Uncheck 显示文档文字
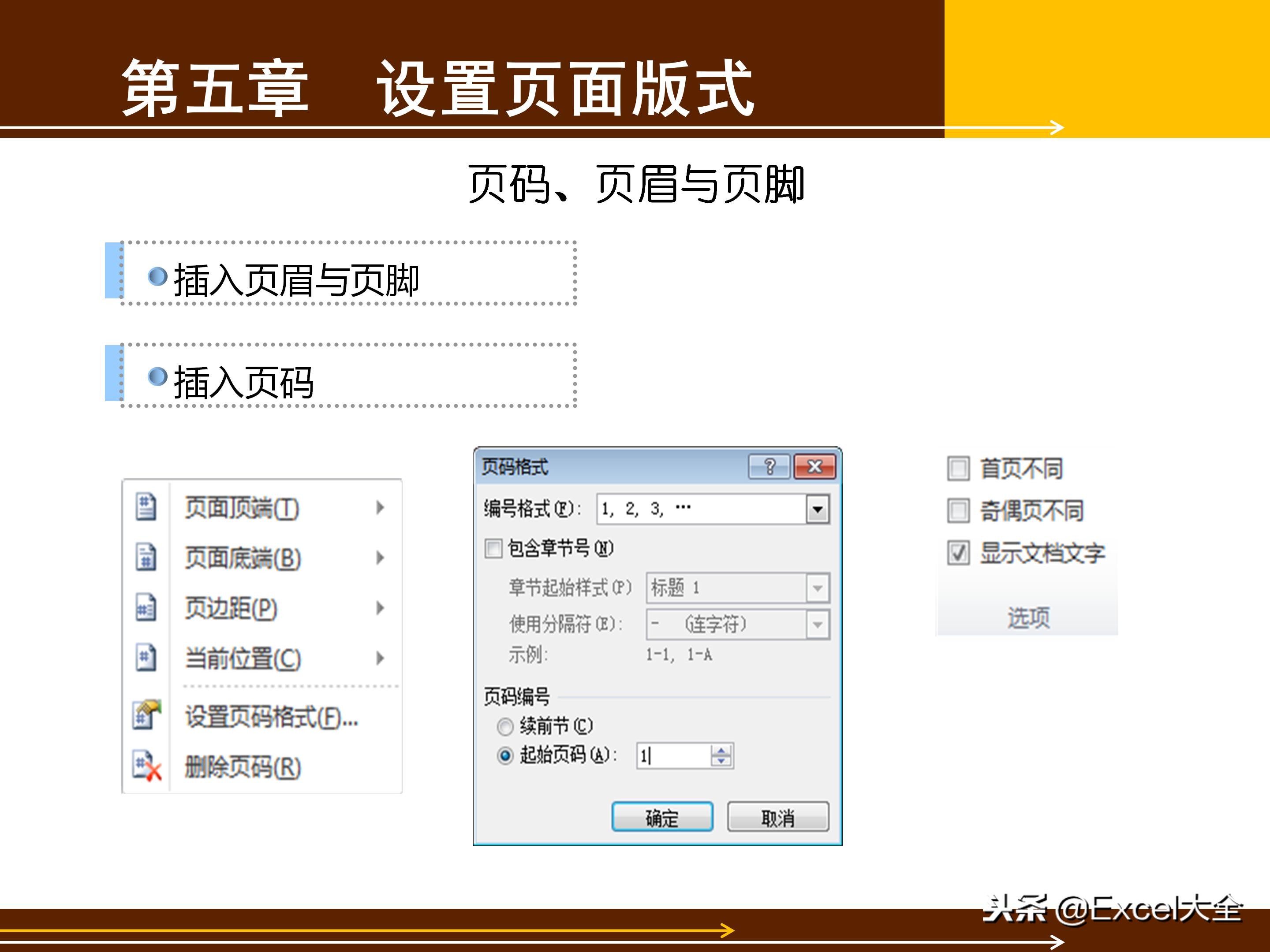This screenshot has width=1270, height=952. point(960,553)
